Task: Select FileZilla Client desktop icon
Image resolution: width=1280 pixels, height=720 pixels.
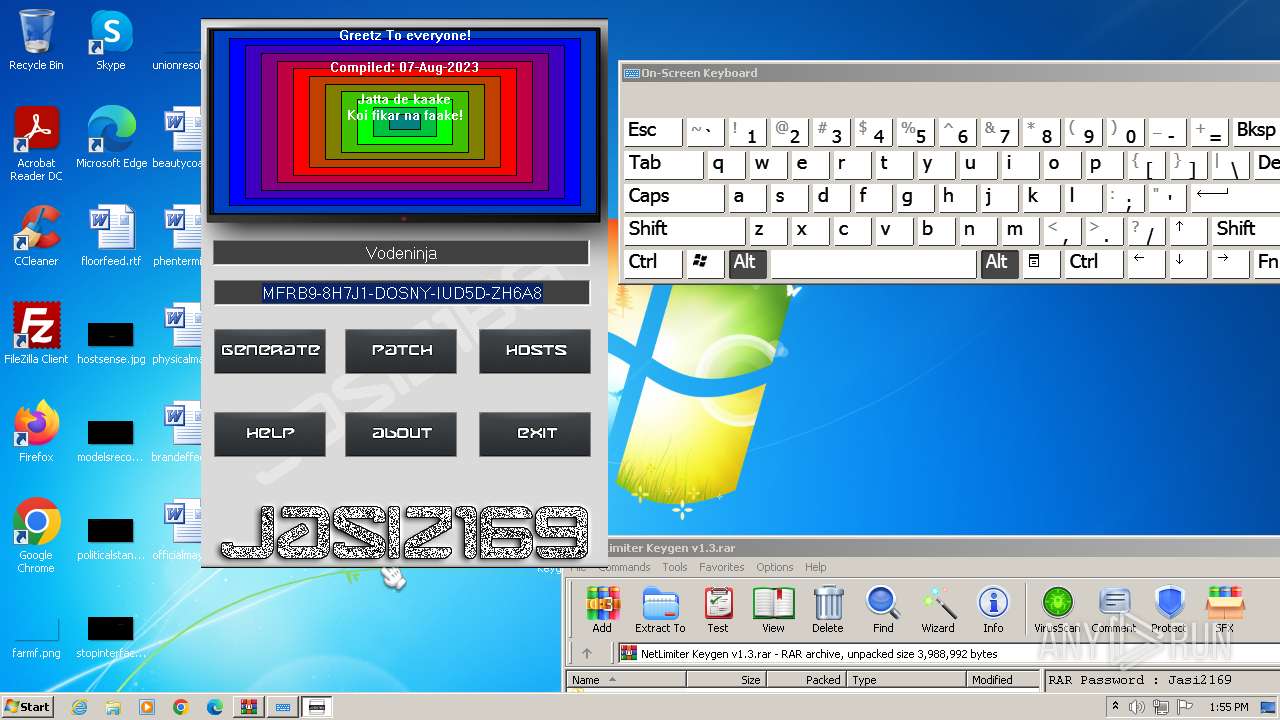Action: [x=36, y=334]
